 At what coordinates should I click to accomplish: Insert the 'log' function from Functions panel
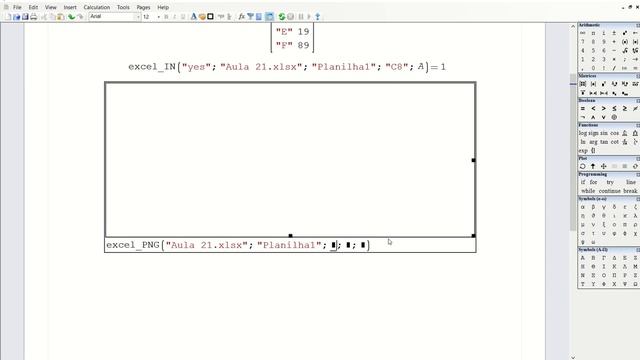(x=582, y=133)
